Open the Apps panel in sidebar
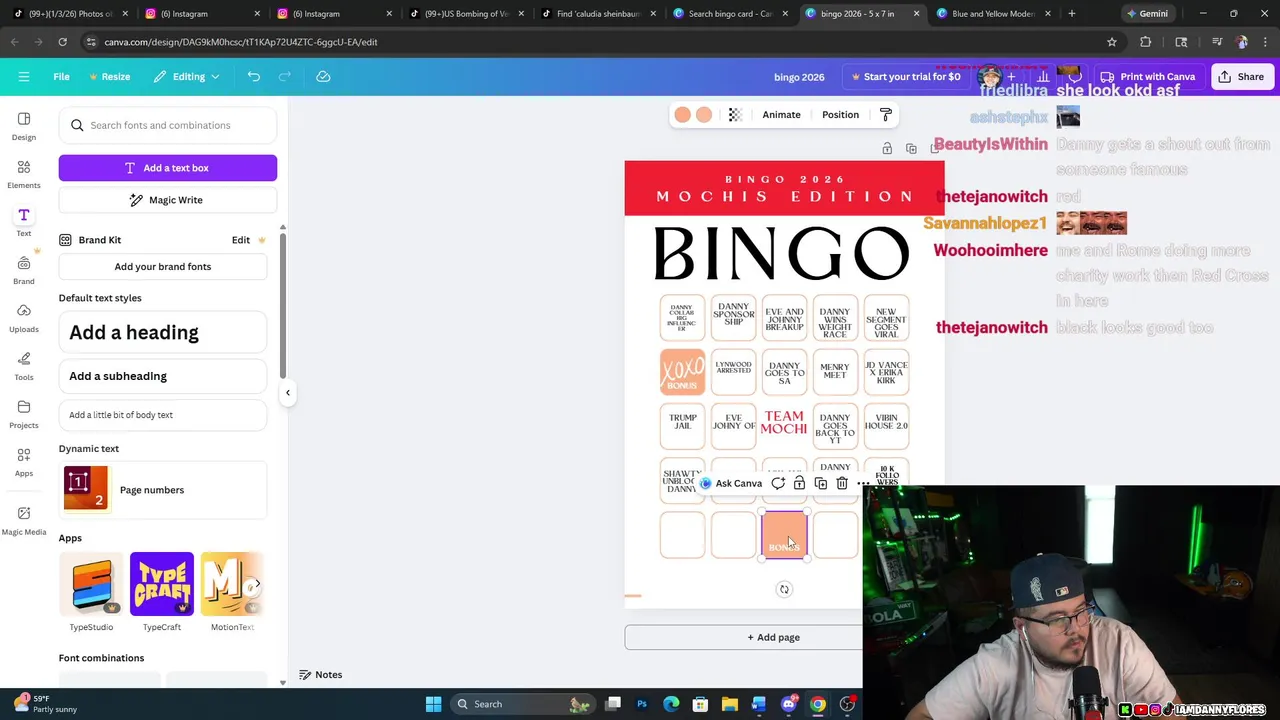The height and width of the screenshot is (720, 1280). tap(24, 462)
